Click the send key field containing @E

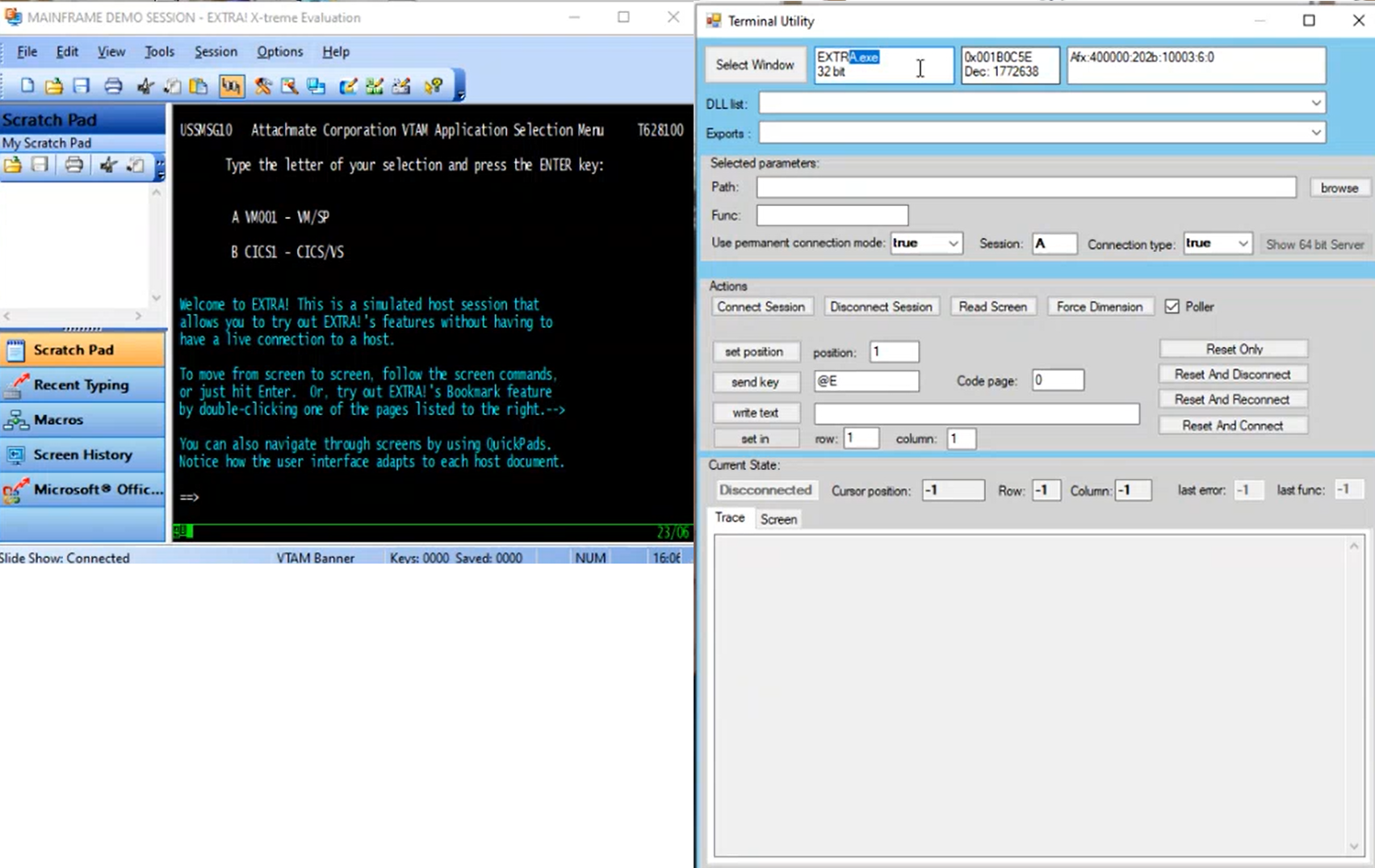[866, 380]
